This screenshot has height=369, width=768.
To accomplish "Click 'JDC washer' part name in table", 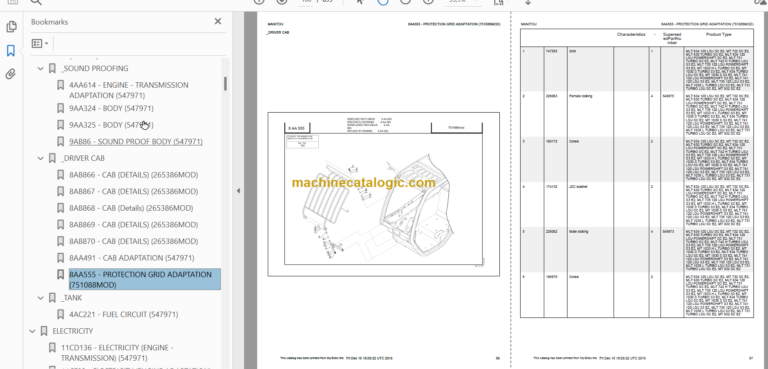I will point(578,187).
